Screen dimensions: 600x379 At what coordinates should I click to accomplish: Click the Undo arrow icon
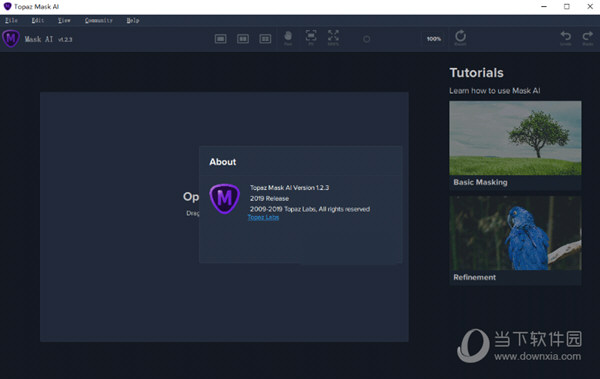tap(566, 38)
